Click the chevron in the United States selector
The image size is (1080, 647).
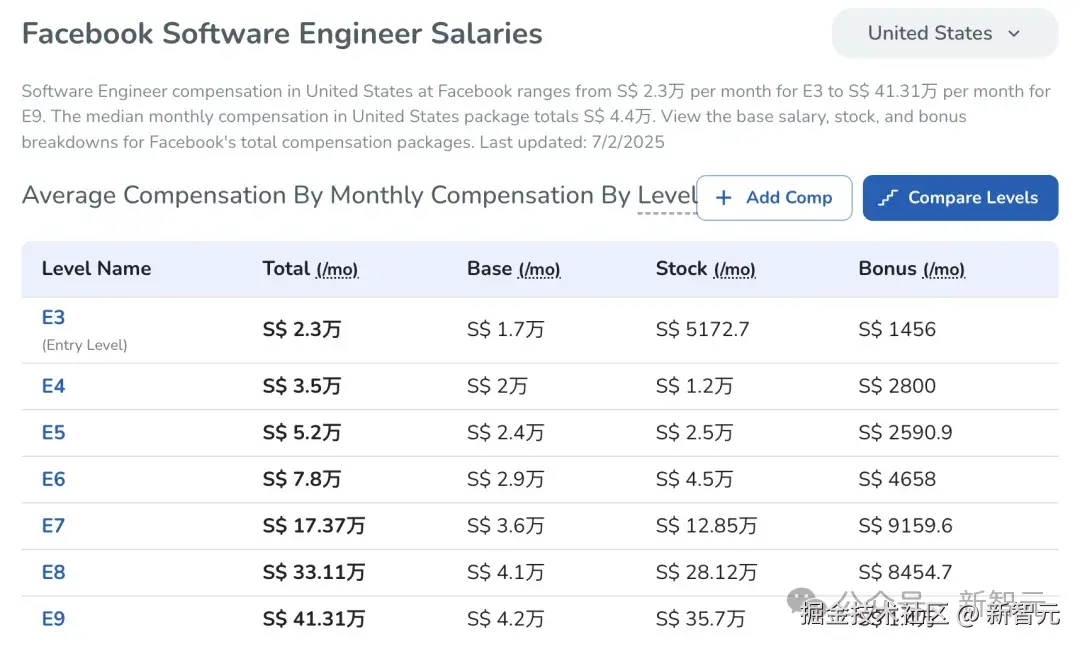click(1014, 34)
